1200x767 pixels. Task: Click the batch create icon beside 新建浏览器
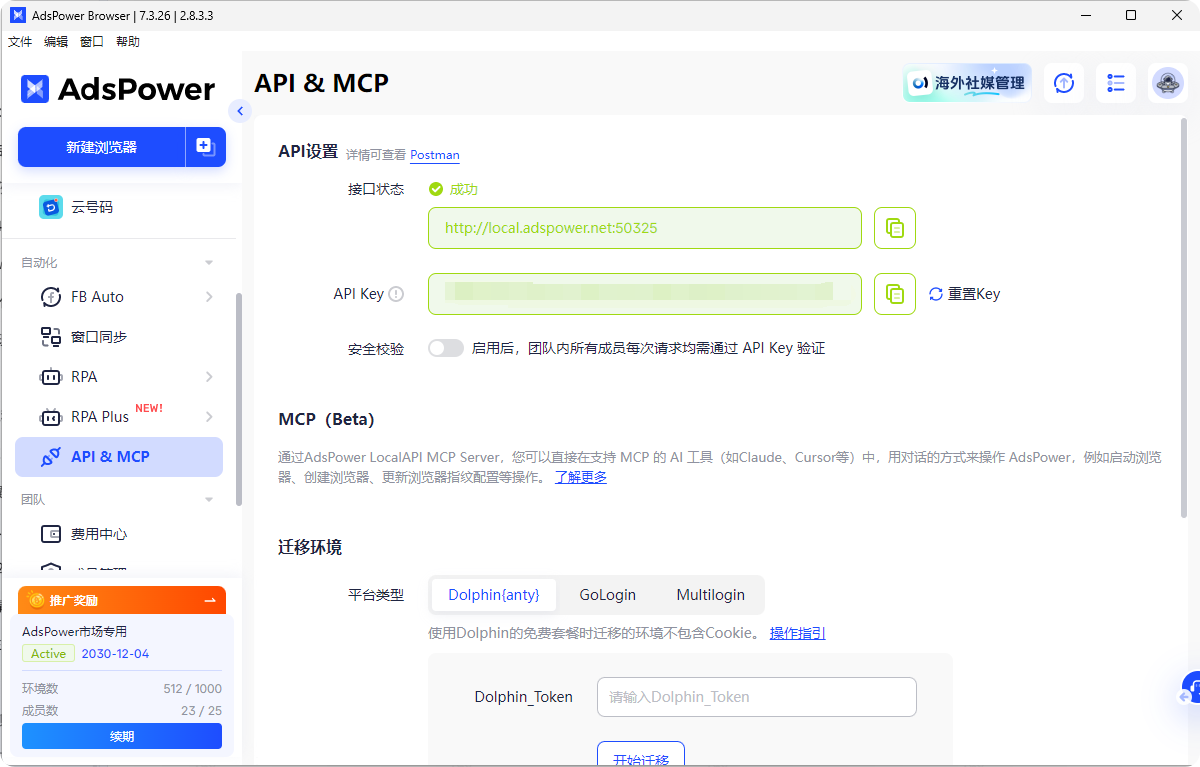(205, 147)
